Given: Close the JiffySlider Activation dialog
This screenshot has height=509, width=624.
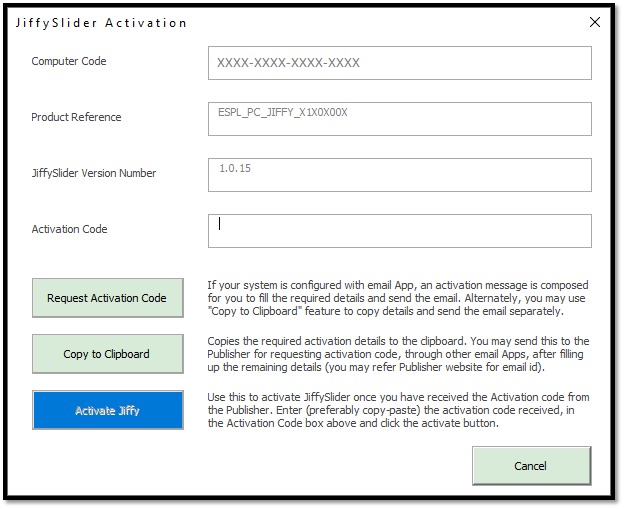Looking at the screenshot, I should click(595, 22).
